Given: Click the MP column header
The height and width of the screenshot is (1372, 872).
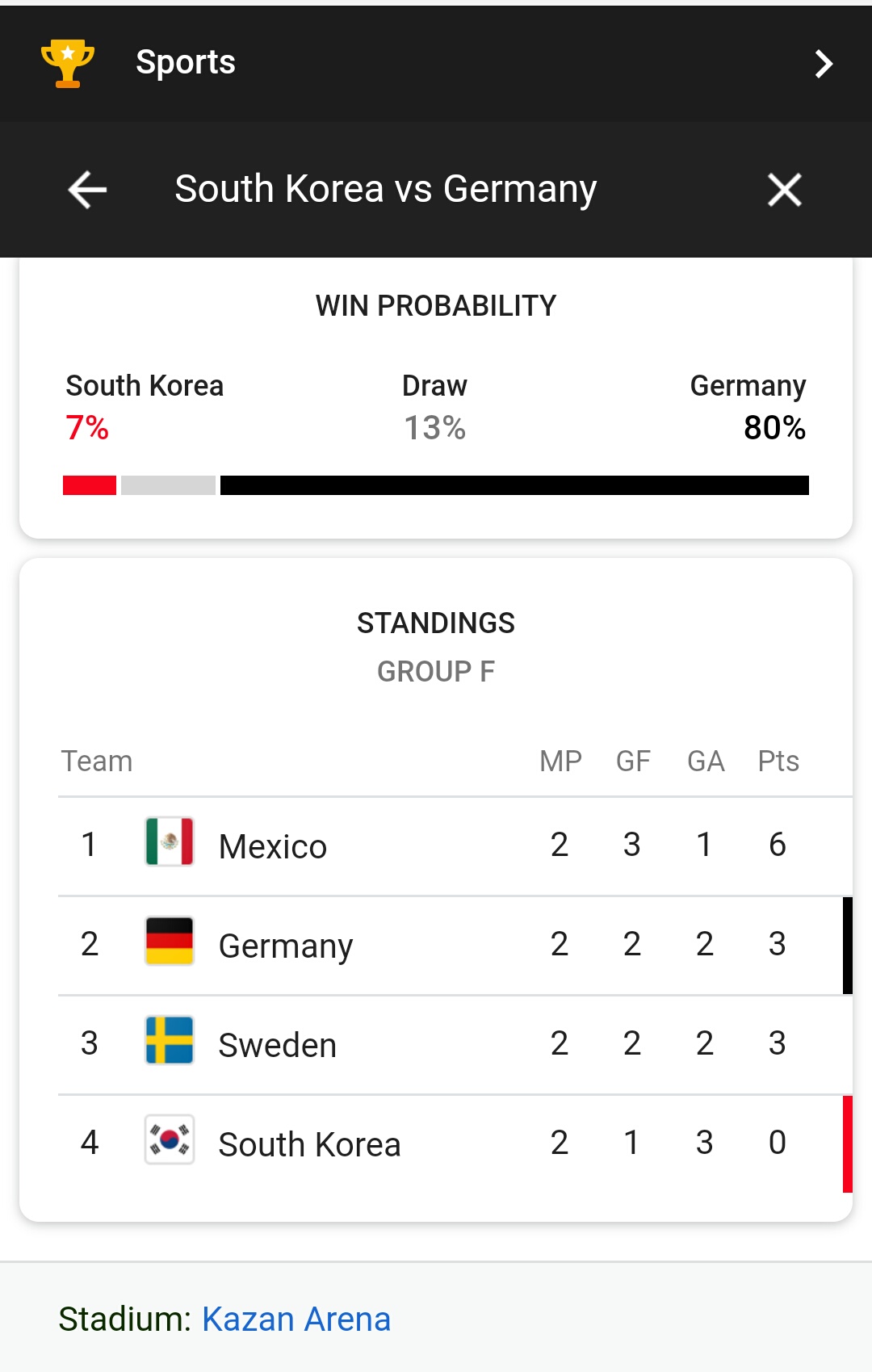Looking at the screenshot, I should [560, 761].
